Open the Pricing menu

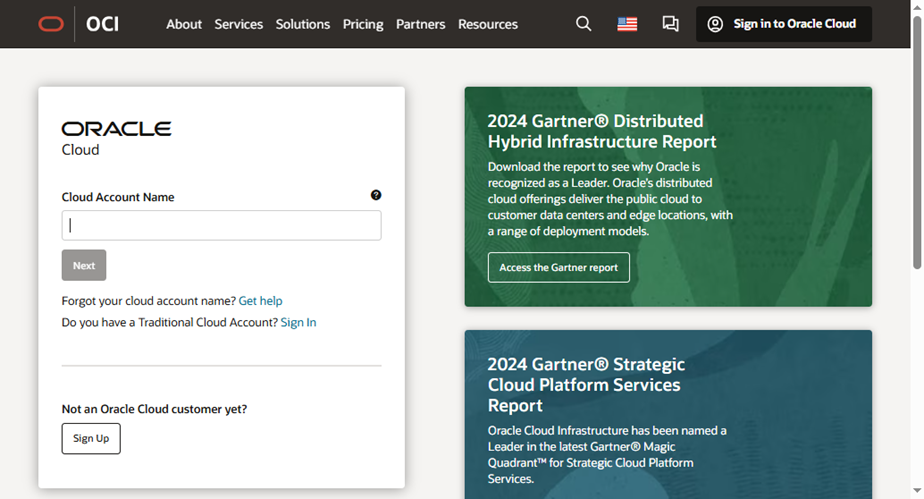click(363, 24)
